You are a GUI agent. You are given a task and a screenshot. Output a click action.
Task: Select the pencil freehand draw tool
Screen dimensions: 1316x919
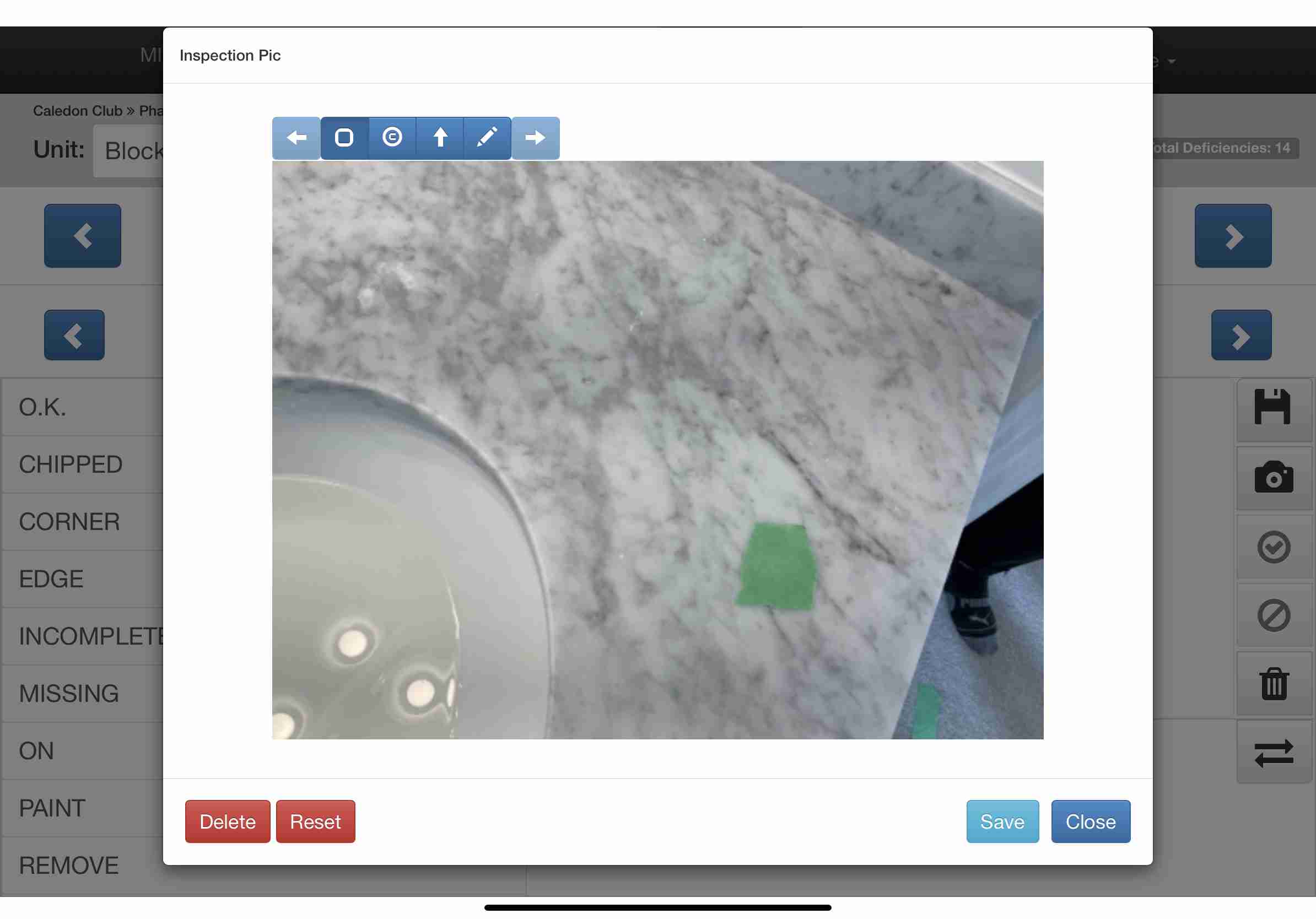pyautogui.click(x=487, y=138)
